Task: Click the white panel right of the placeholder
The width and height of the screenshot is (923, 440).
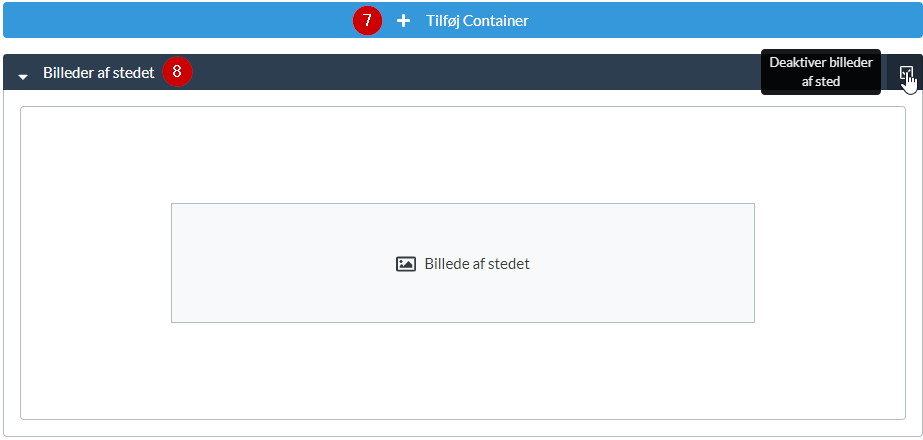Action: tap(830, 263)
